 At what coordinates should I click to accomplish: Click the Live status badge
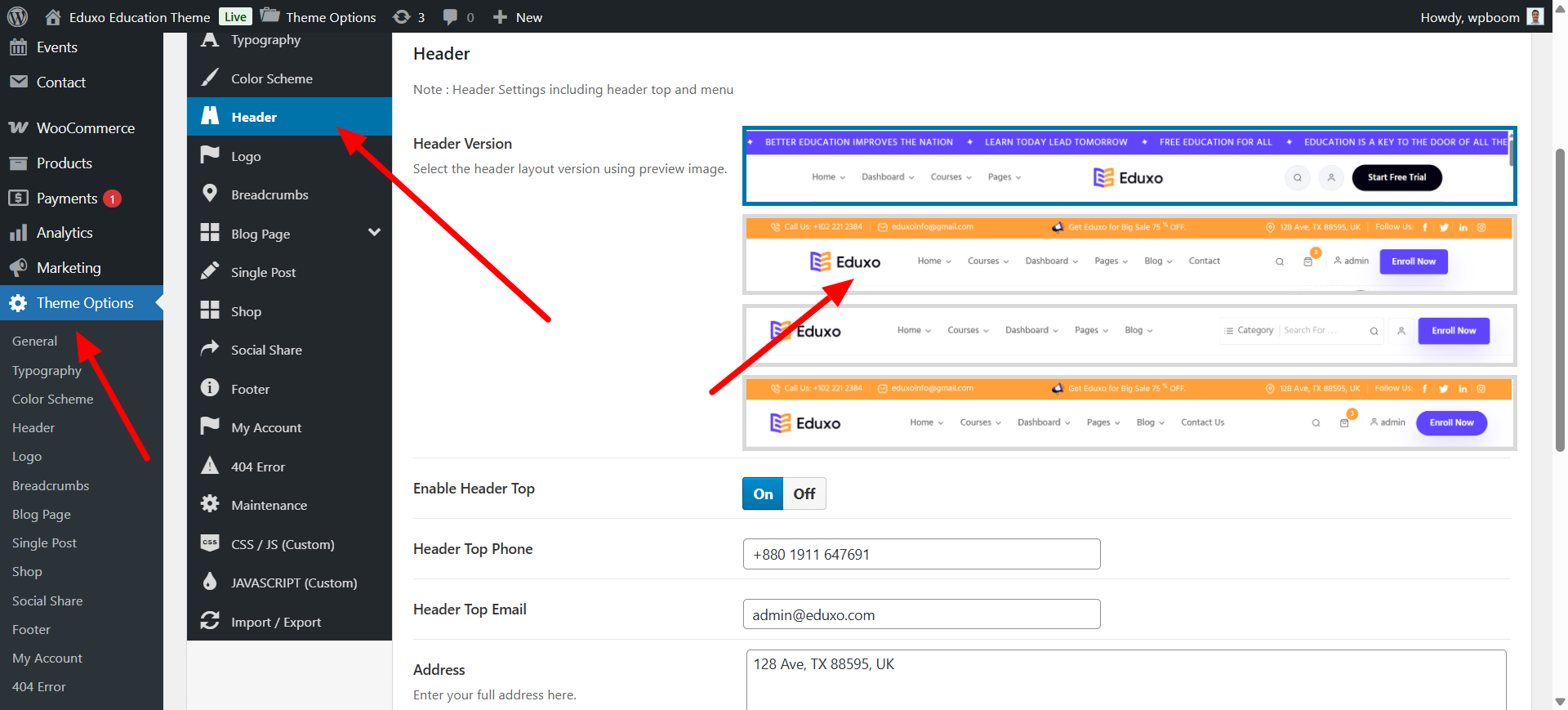[x=235, y=16]
